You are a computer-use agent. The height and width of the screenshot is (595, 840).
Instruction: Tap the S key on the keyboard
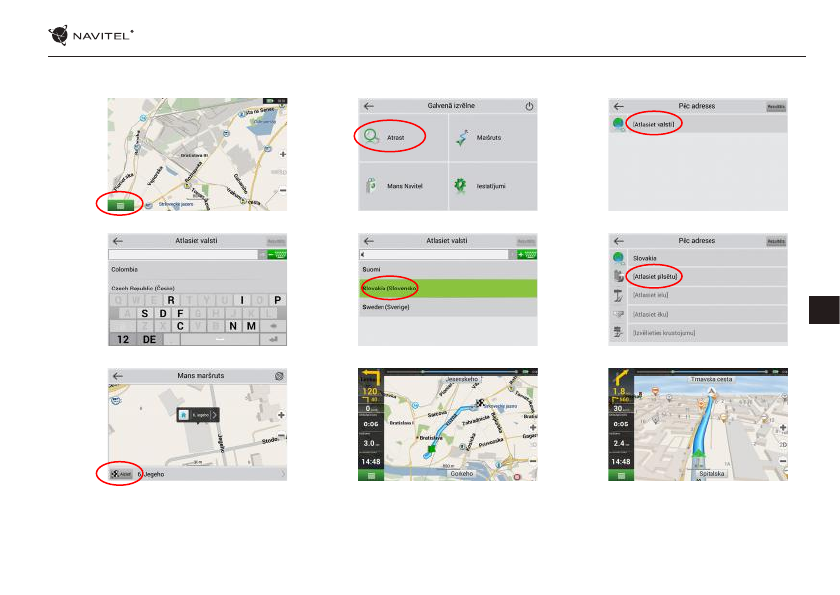(x=145, y=313)
